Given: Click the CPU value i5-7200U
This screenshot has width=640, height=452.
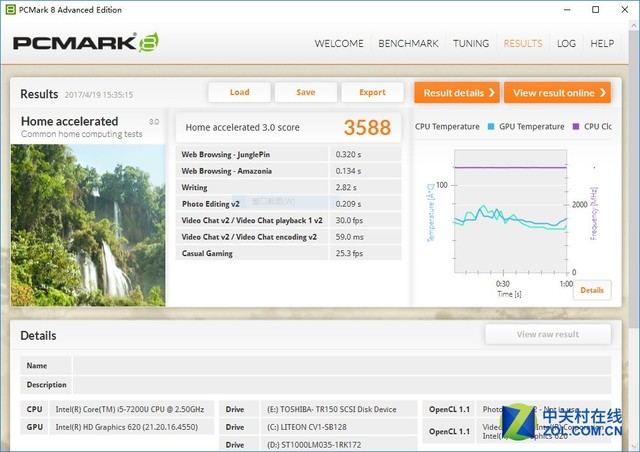Looking at the screenshot, I should 130,409.
